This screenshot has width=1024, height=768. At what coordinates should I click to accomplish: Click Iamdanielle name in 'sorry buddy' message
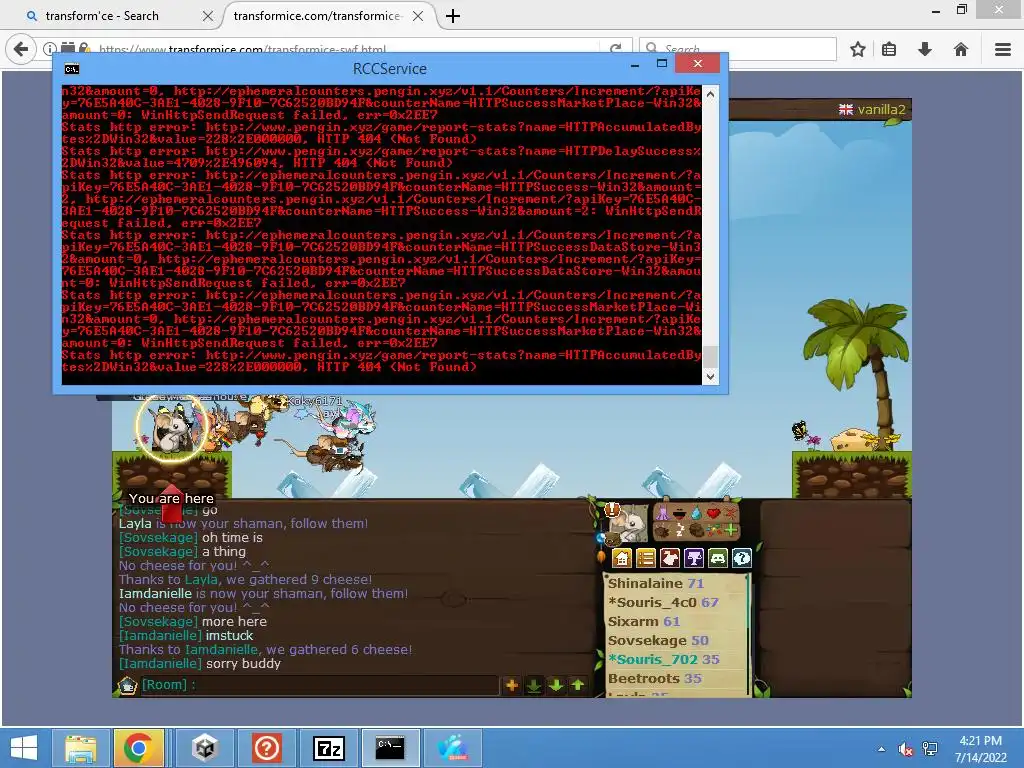161,664
